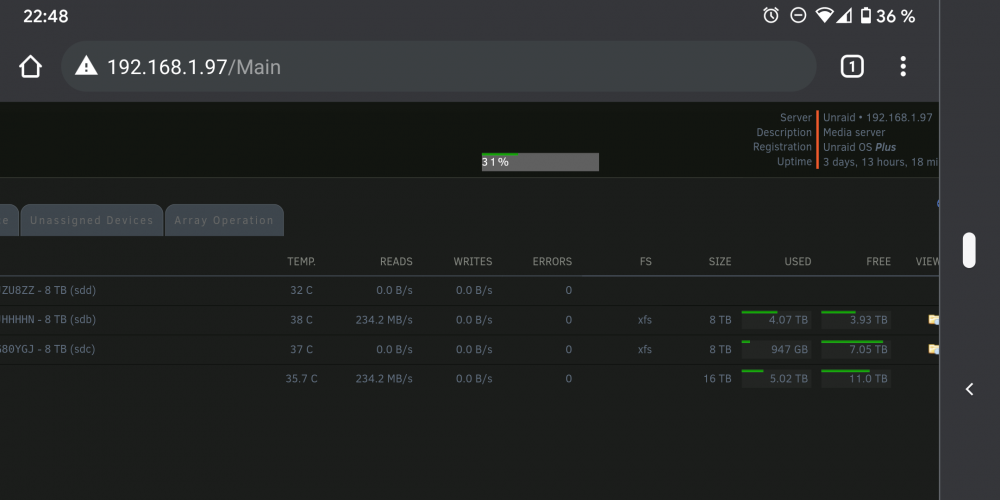This screenshot has width=1000, height=500.
Task: Click the 7.05 TB free bar
Action: (x=856, y=349)
